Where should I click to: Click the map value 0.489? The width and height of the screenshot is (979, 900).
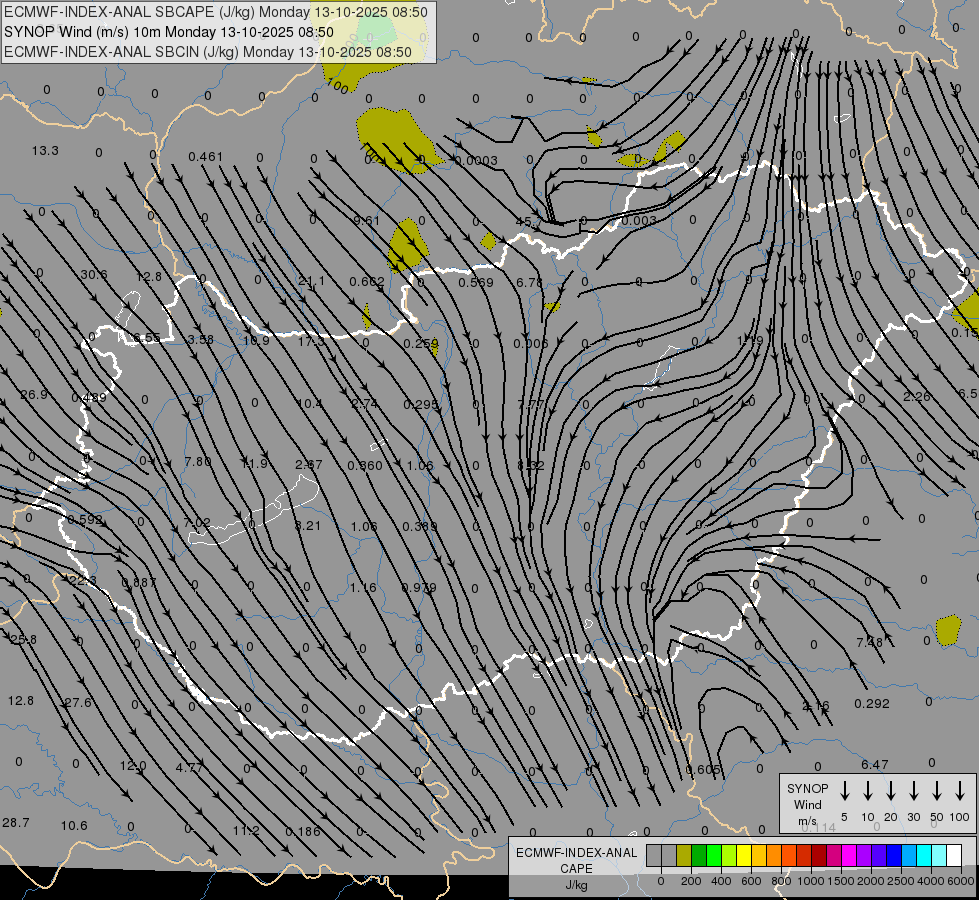point(89,398)
